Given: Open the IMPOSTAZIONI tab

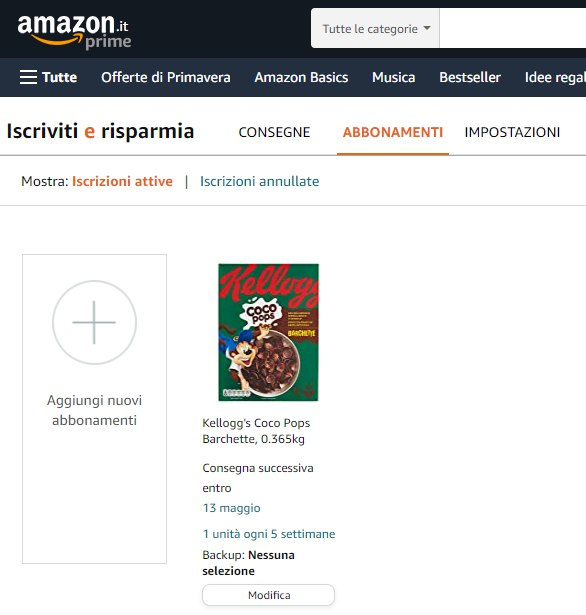Looking at the screenshot, I should tap(512, 132).
